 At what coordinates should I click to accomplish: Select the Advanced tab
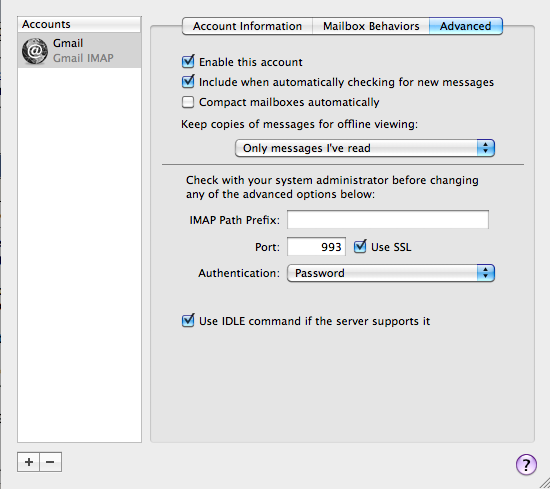pos(466,26)
